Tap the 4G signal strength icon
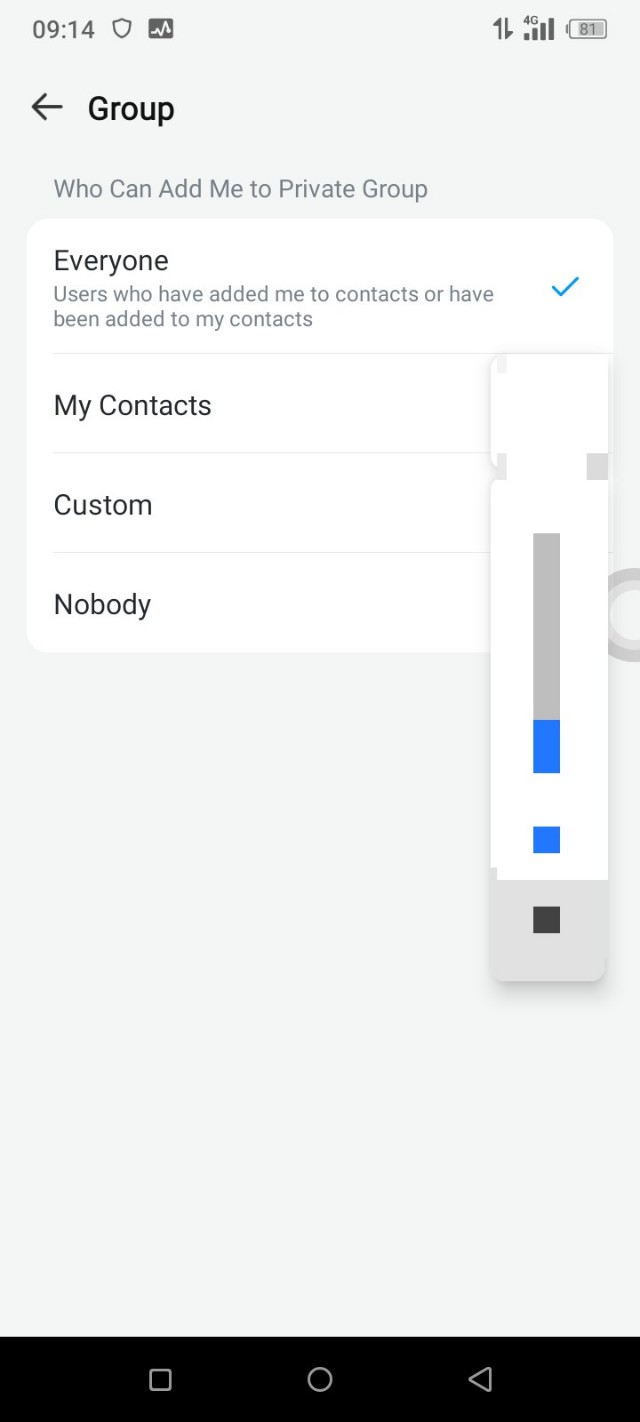Screen dimensions: 640x1422 click(538, 28)
